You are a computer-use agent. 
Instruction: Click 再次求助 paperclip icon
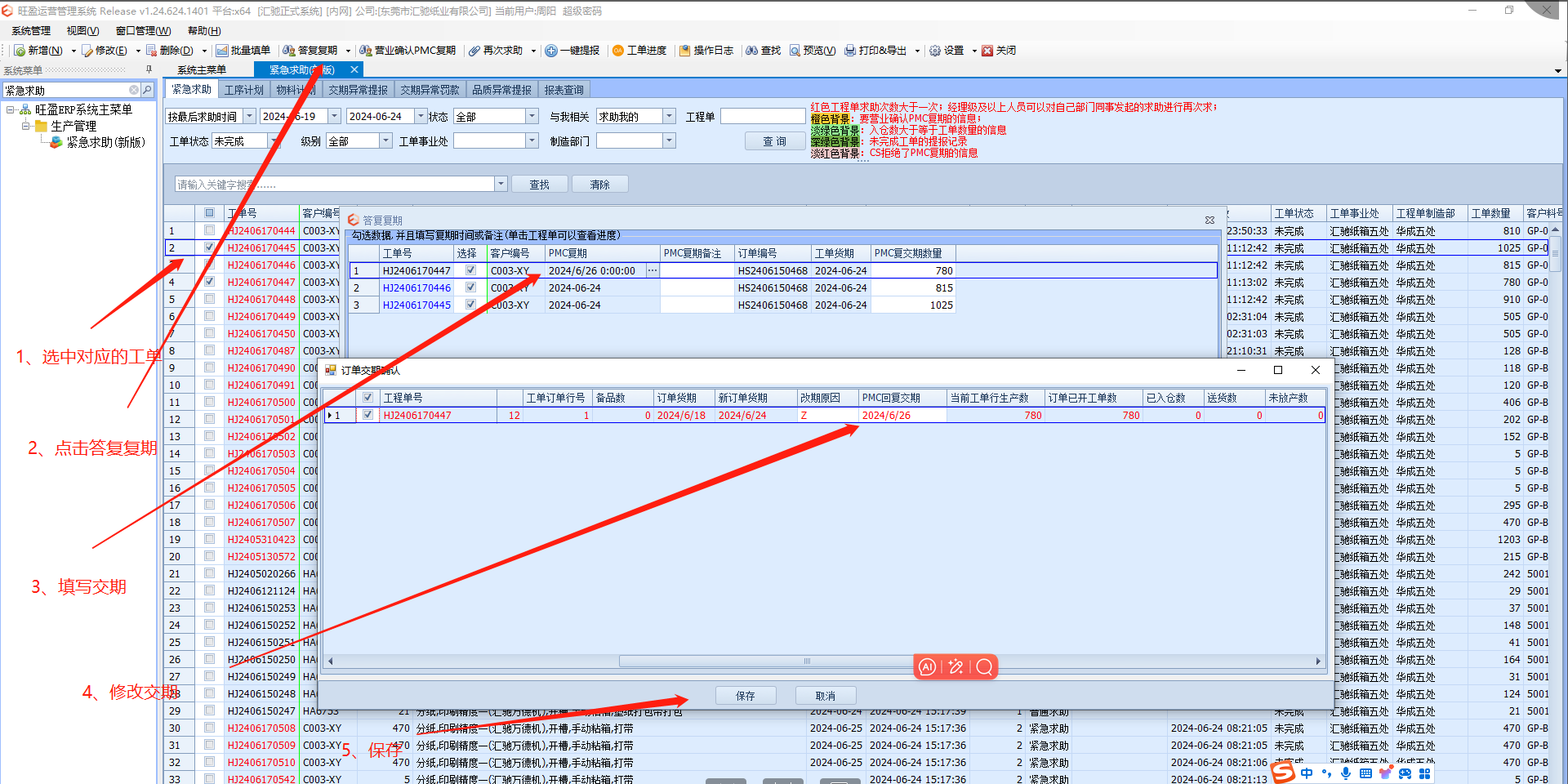tap(474, 51)
